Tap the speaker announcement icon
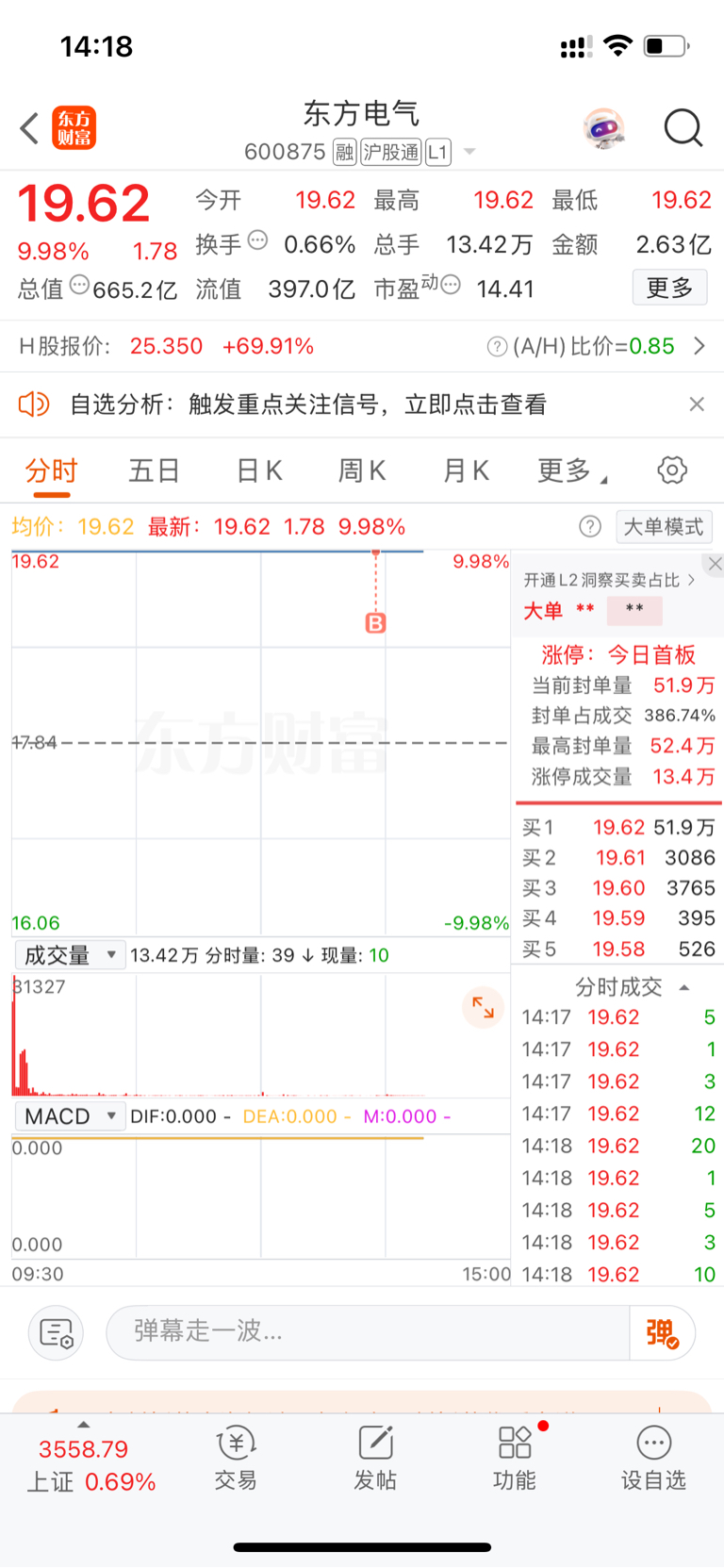The height and width of the screenshot is (1568, 724). point(34,404)
